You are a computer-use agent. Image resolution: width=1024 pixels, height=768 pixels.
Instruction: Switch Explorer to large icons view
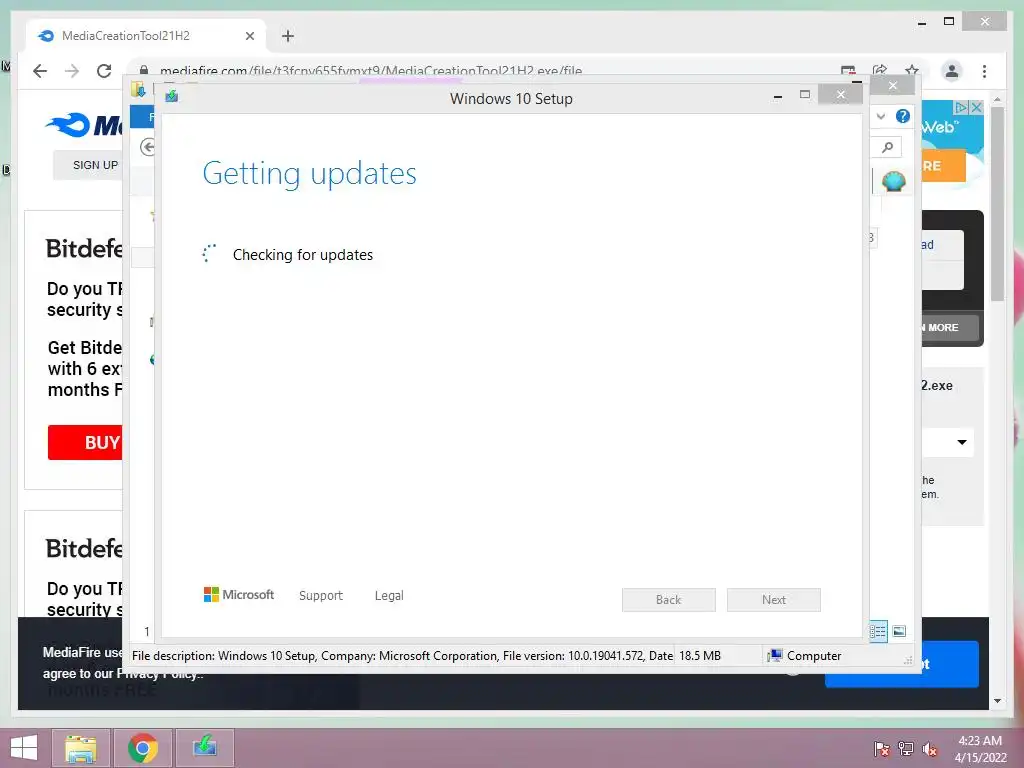pyautogui.click(x=899, y=631)
